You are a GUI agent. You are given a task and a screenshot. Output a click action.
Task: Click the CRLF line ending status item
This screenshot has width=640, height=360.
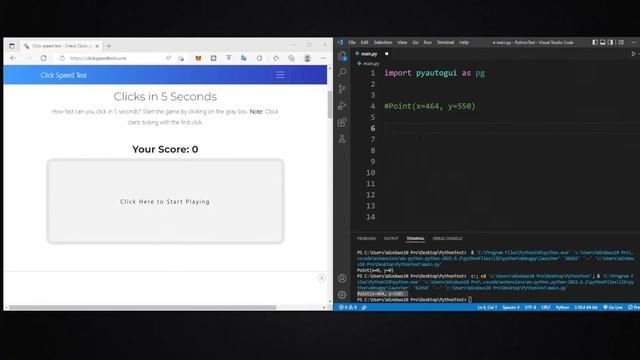coord(546,307)
